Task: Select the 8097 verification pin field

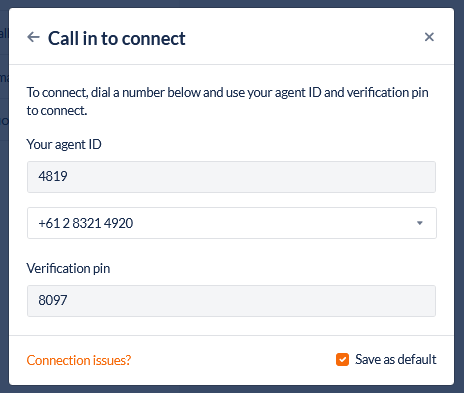Action: 231,301
